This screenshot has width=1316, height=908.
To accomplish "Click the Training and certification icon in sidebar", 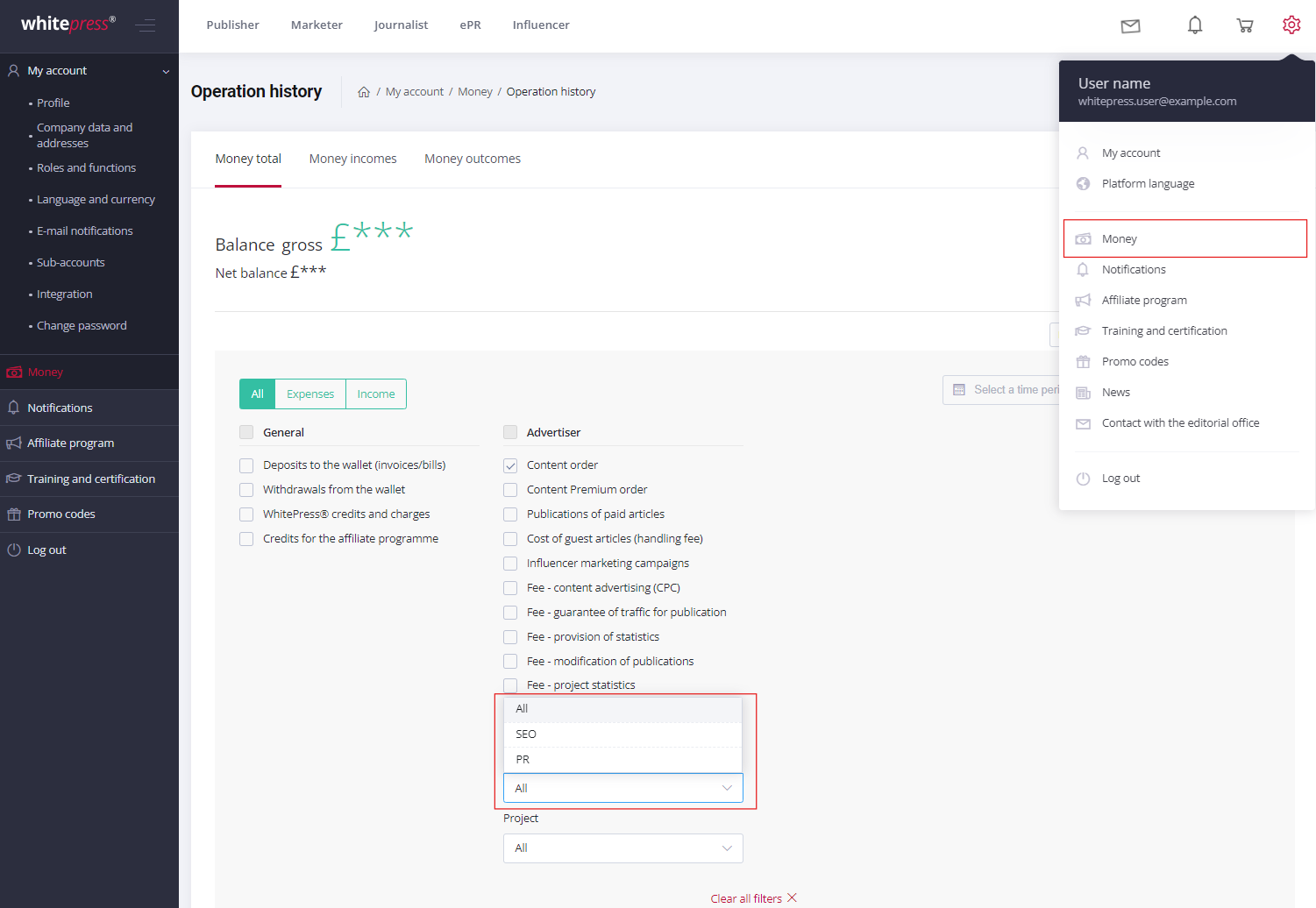I will 13,479.
